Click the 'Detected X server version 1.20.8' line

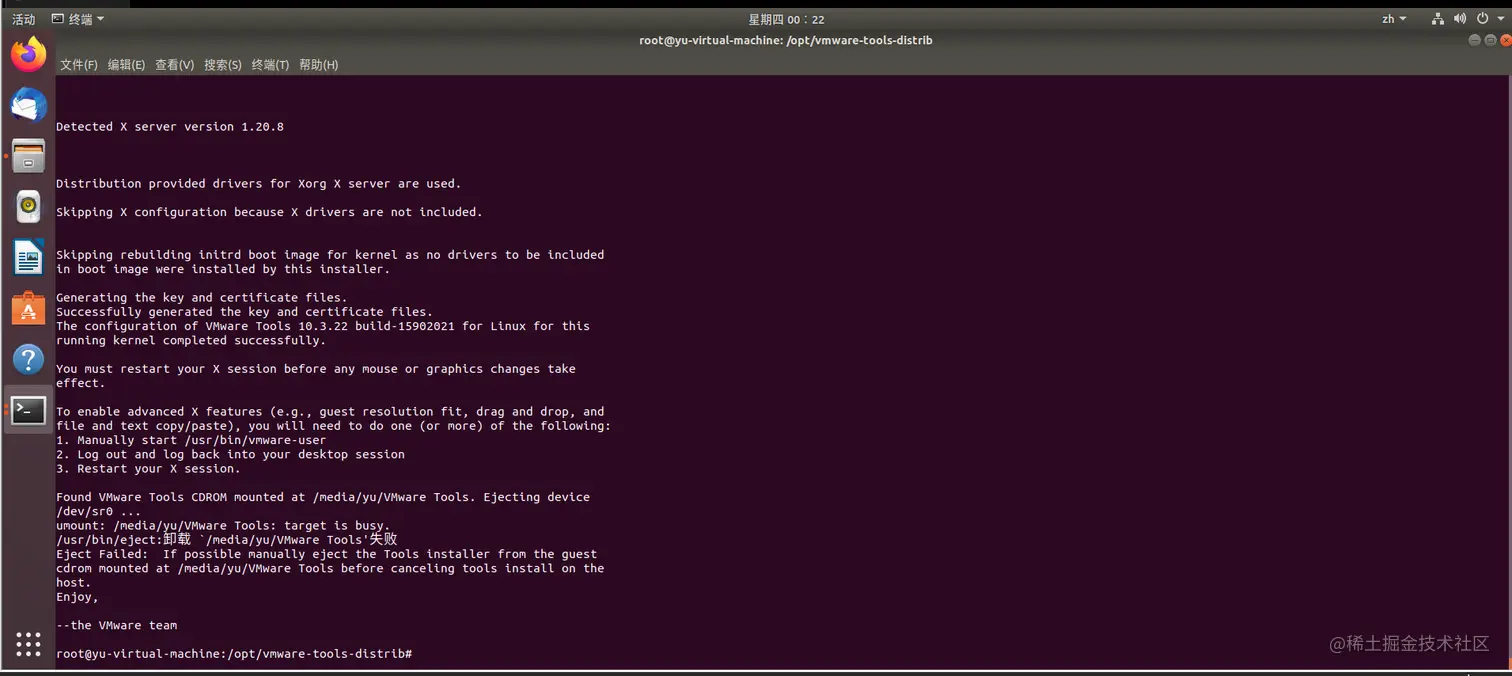[x=170, y=127]
